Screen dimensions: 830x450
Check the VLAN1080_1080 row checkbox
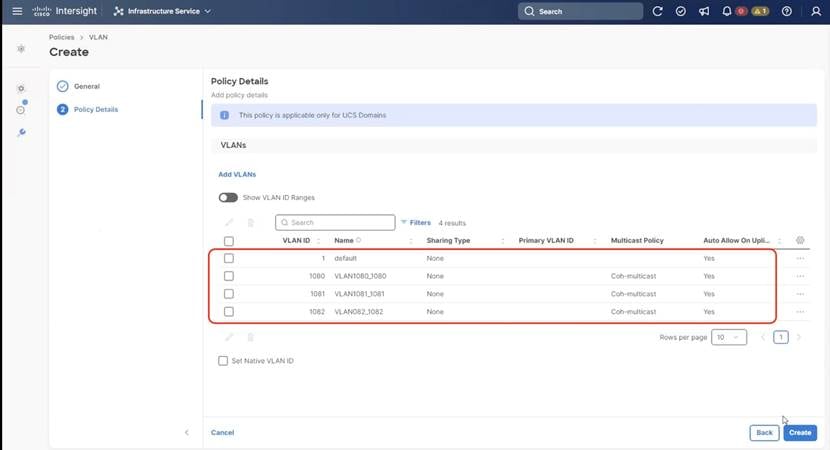[229, 276]
